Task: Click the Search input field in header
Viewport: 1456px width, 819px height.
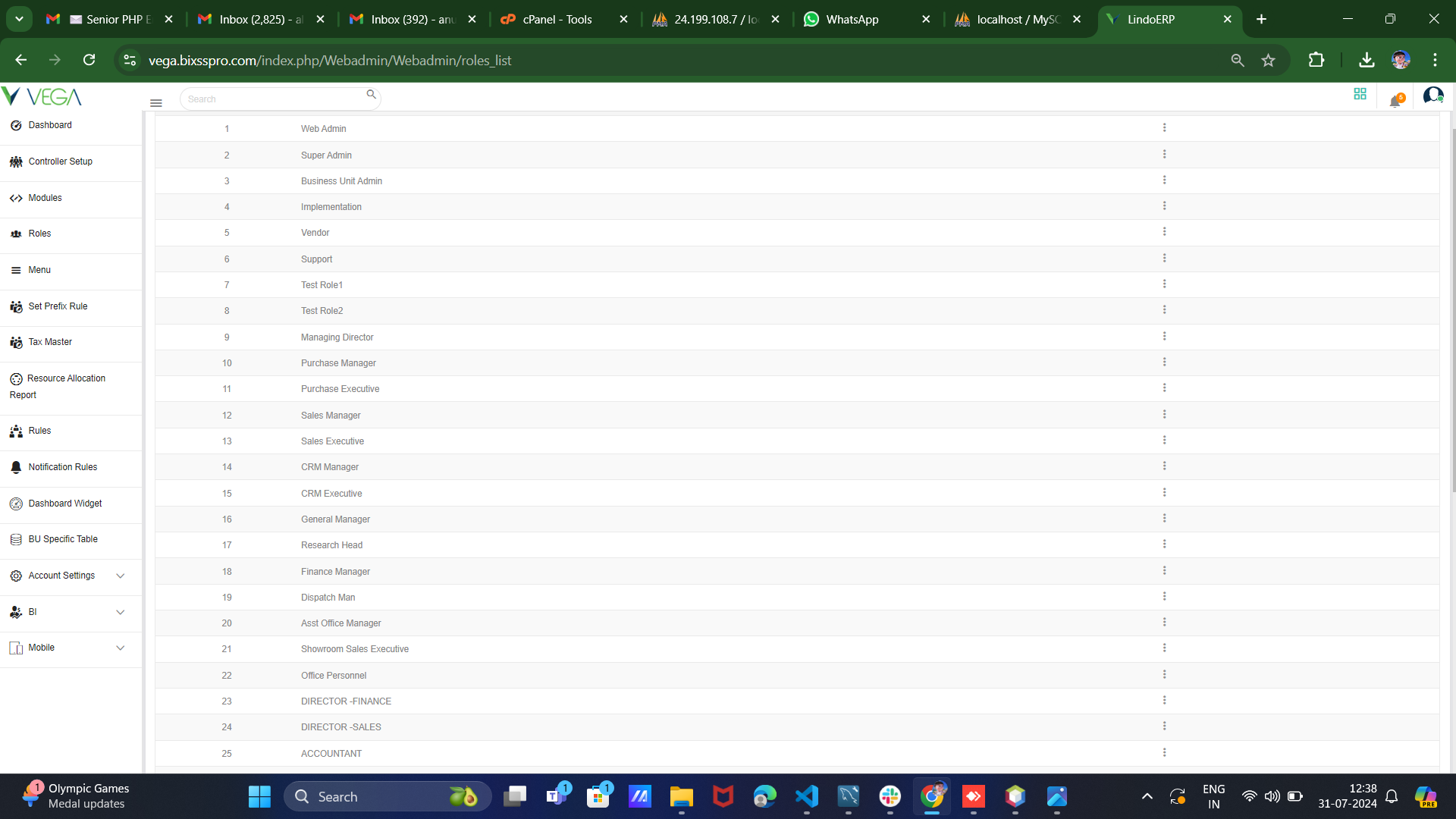Action: coord(273,99)
